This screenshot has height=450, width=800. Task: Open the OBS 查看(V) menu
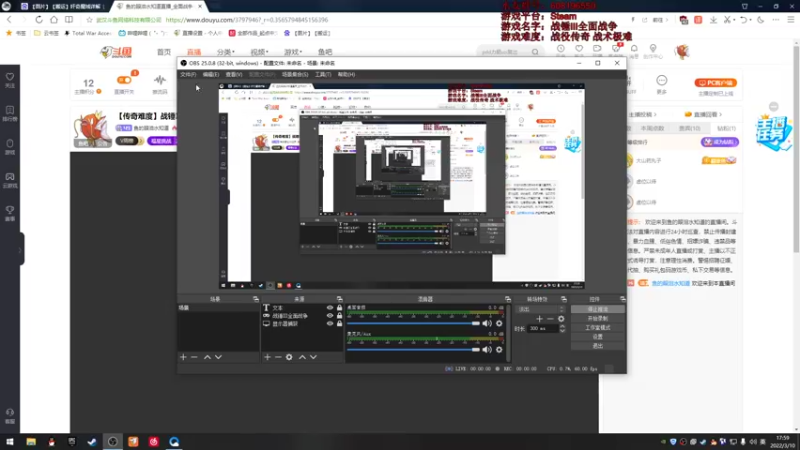click(234, 74)
